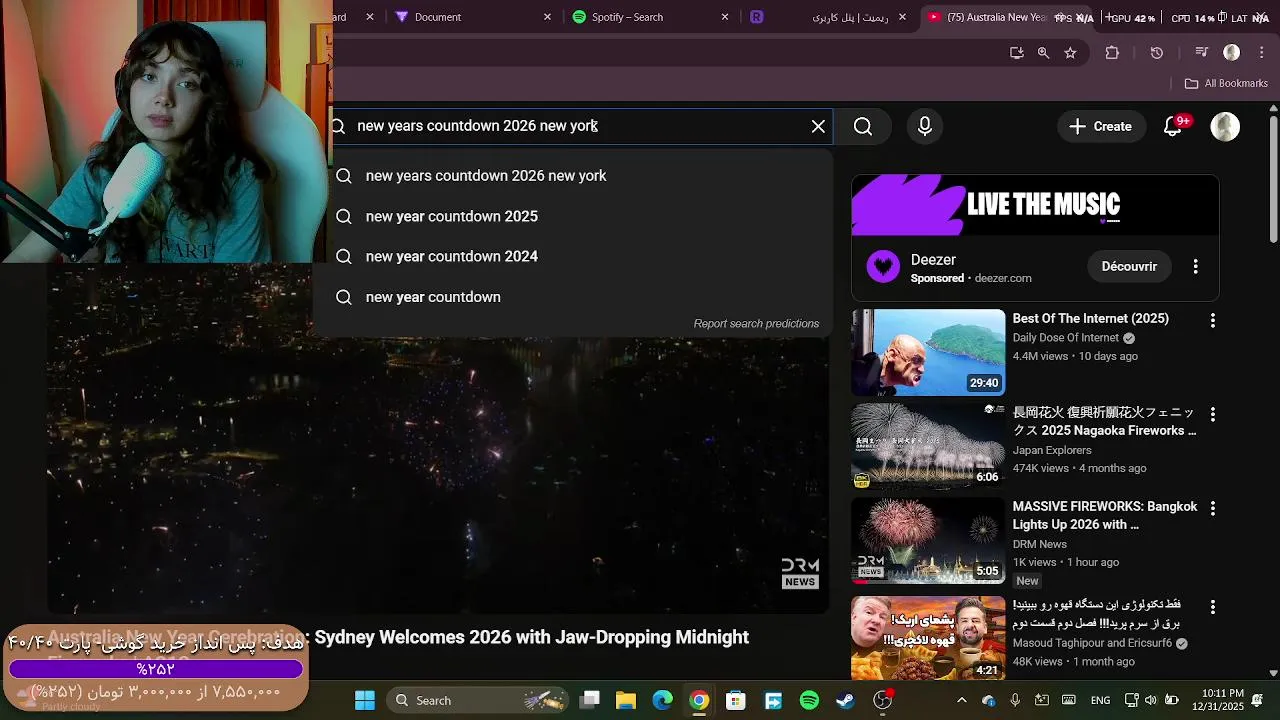
Task: Click the YouTube search magnifier button
Action: 863,126
